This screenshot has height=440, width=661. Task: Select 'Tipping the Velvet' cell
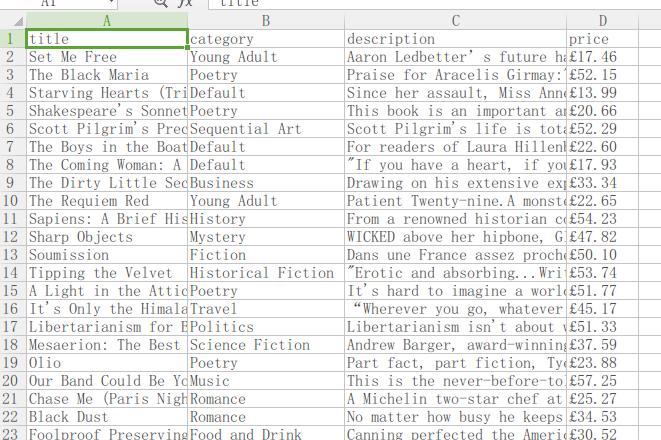(107, 273)
